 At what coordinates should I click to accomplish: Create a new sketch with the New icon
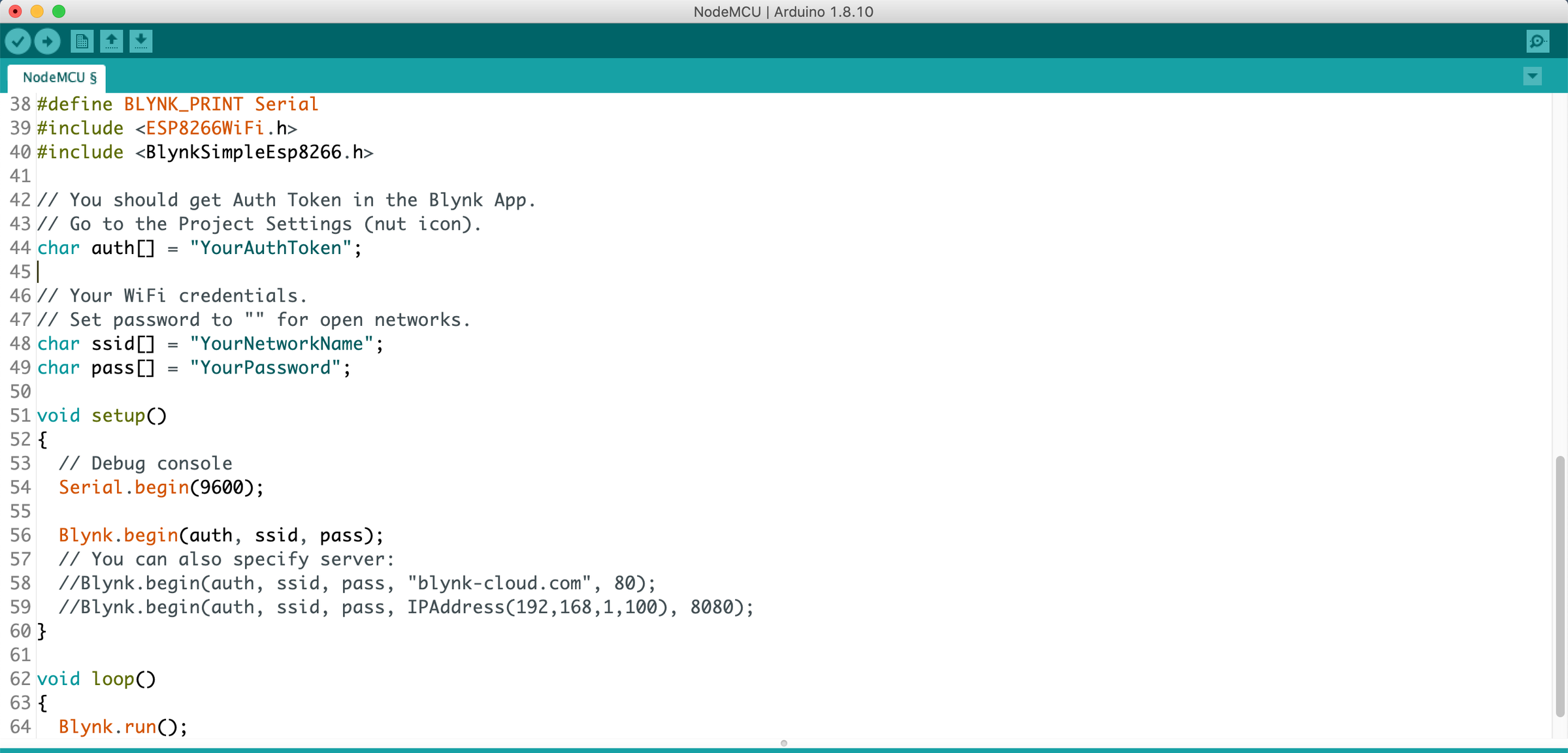click(x=81, y=40)
